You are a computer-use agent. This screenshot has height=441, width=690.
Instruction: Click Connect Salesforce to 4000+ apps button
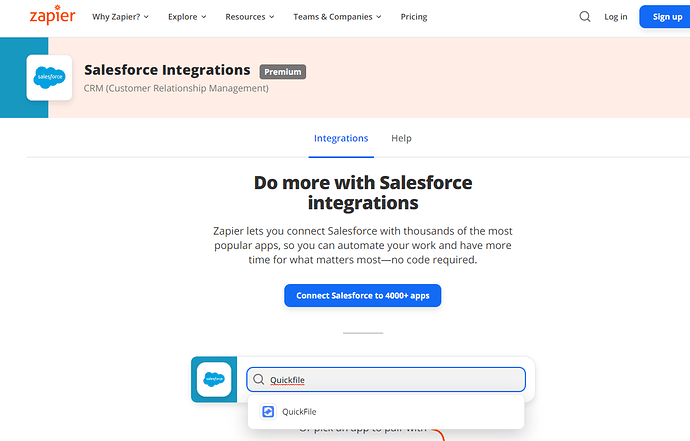[363, 296]
